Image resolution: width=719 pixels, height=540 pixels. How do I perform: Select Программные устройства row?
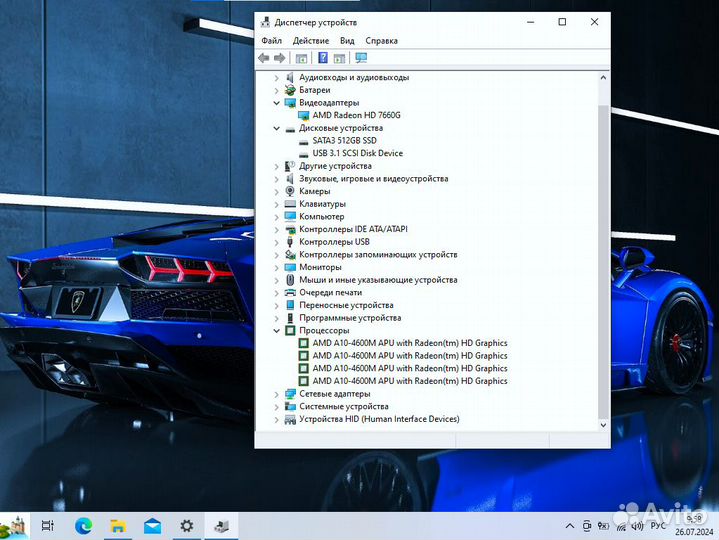[350, 318]
